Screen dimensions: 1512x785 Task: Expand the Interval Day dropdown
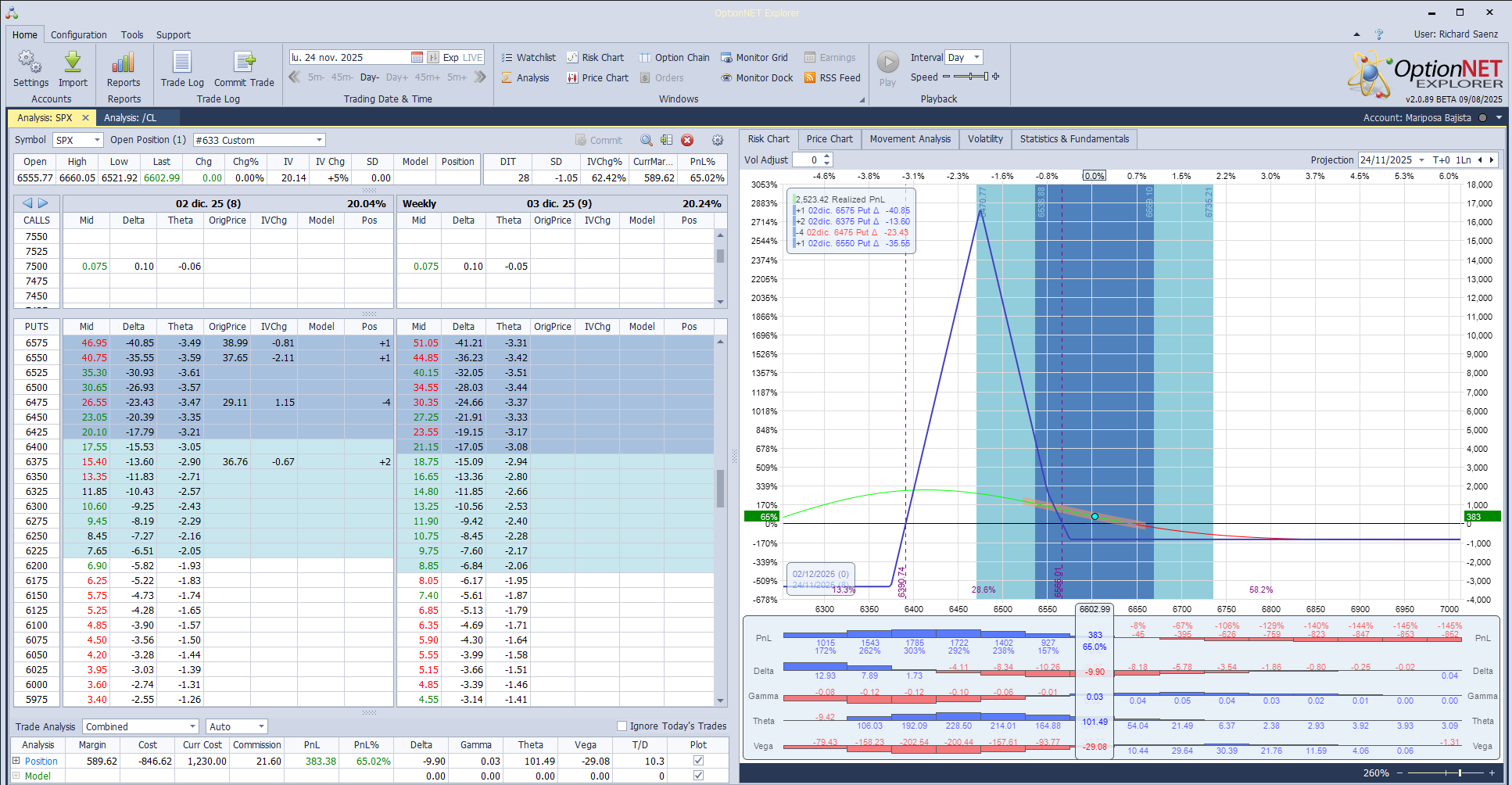[976, 58]
